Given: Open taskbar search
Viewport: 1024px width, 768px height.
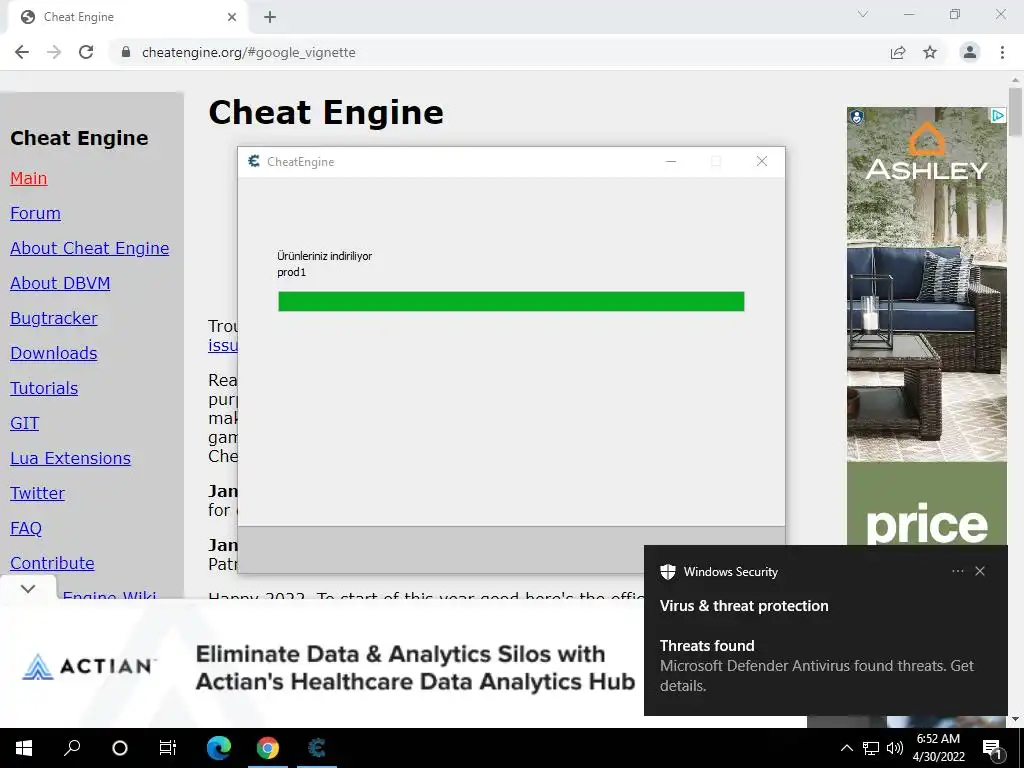Looking at the screenshot, I should (72, 748).
